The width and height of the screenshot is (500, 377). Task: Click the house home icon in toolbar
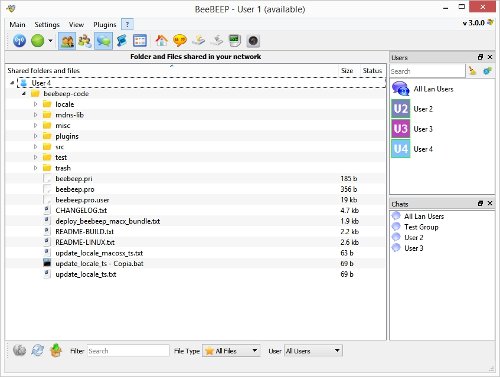pyautogui.click(x=162, y=41)
